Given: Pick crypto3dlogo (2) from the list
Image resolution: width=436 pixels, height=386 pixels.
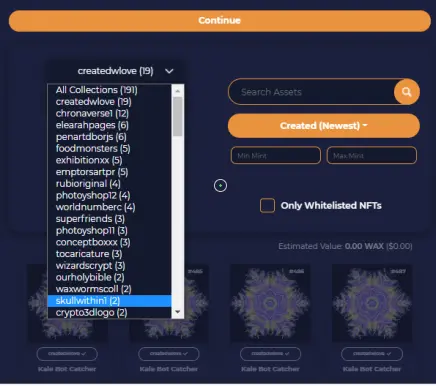Looking at the screenshot, I should pos(109,312).
